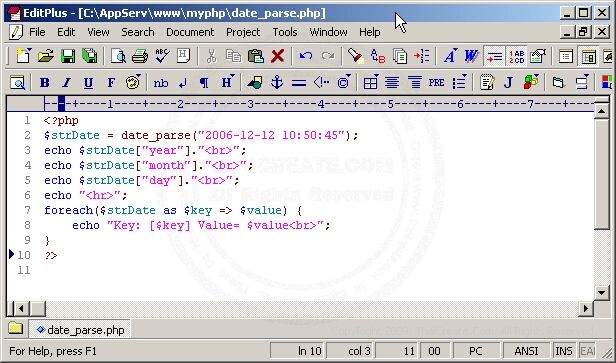
Task: Open the object/applet dropdown
Action: pos(531,82)
